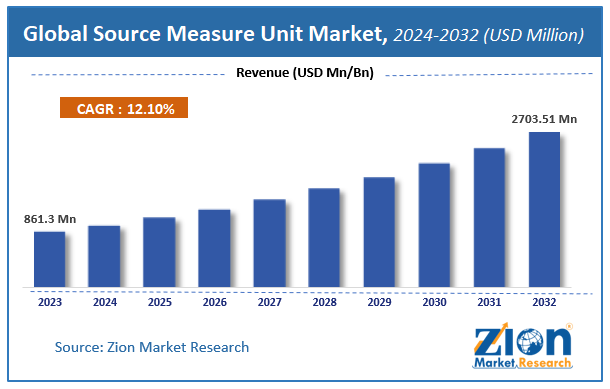
Task: Click the 2025 axis label
Action: 160,302
